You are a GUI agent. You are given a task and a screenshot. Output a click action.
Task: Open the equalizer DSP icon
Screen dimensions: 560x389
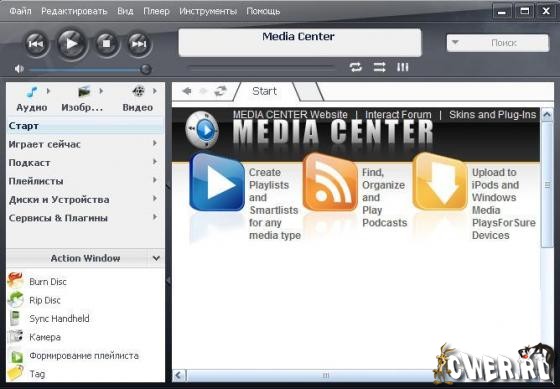(402, 67)
